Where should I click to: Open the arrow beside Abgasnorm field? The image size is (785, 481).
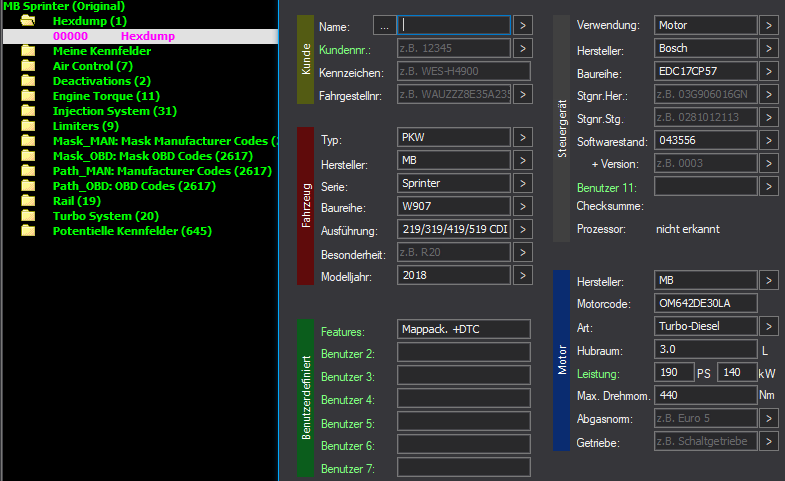coord(769,419)
